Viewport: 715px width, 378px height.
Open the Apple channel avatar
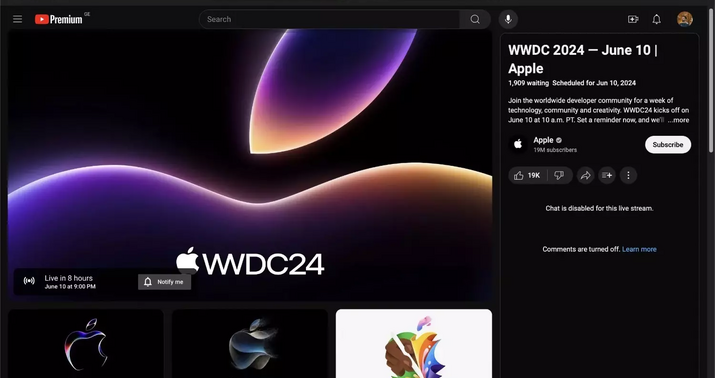[518, 145]
